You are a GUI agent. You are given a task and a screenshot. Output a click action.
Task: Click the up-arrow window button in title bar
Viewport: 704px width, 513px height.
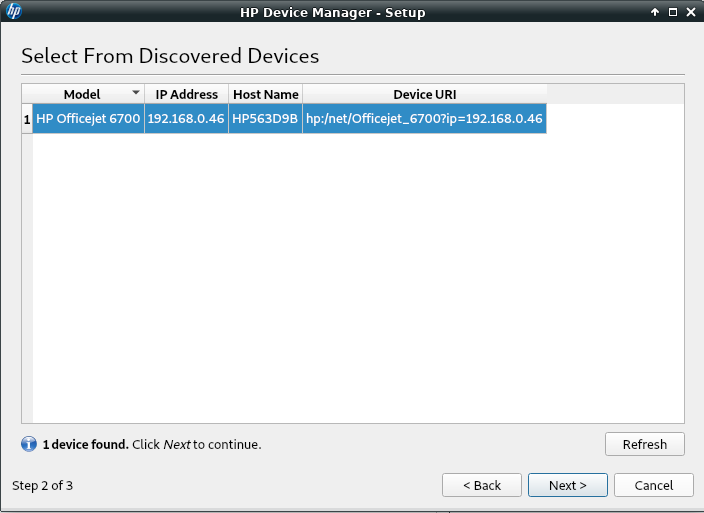point(655,12)
